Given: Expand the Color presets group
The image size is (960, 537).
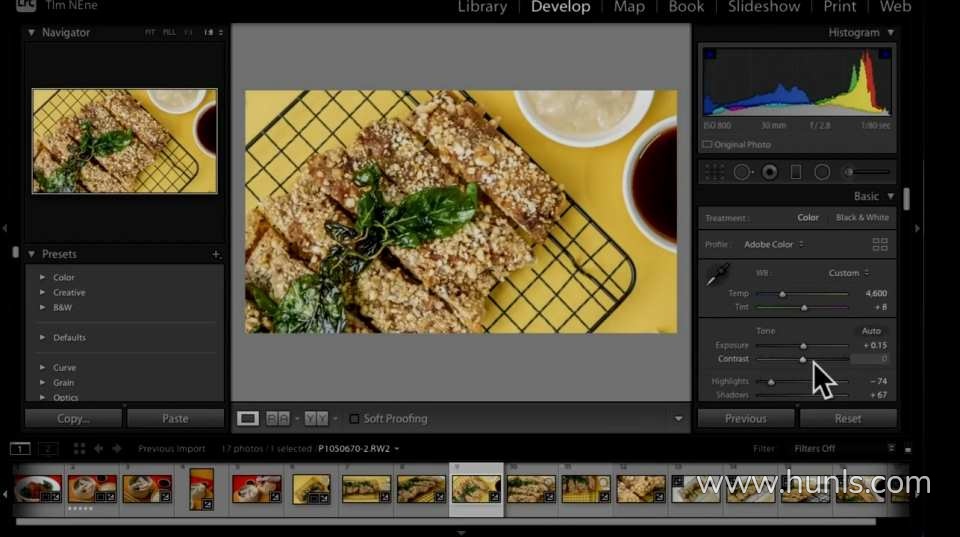Looking at the screenshot, I should point(42,277).
